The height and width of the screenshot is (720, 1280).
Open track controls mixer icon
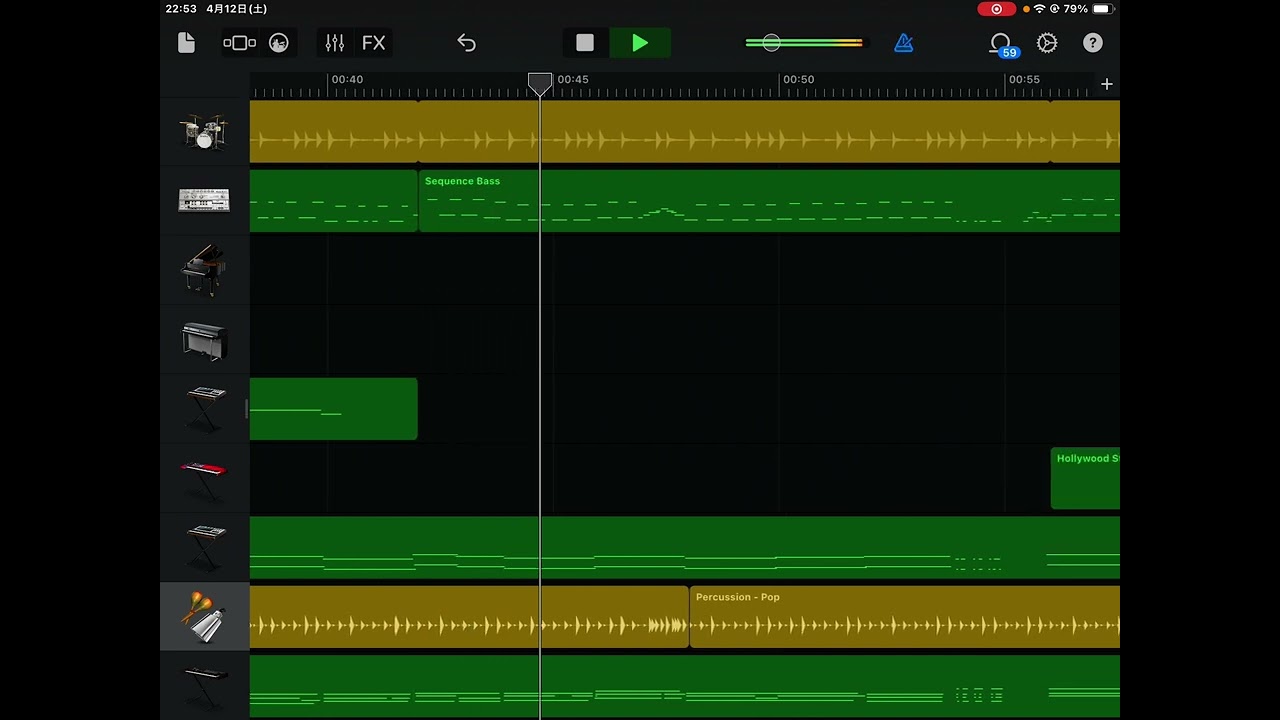pyautogui.click(x=335, y=43)
